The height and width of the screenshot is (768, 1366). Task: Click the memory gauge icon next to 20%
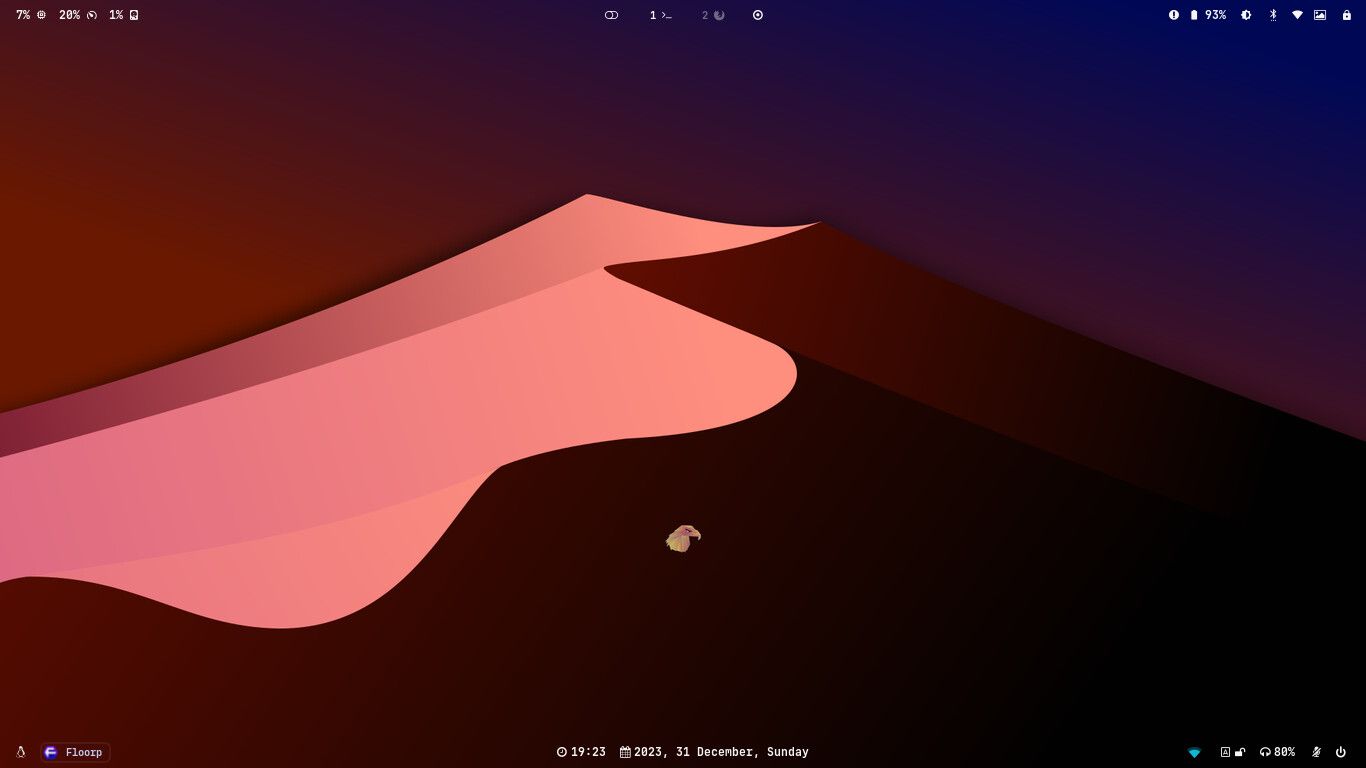tap(91, 15)
